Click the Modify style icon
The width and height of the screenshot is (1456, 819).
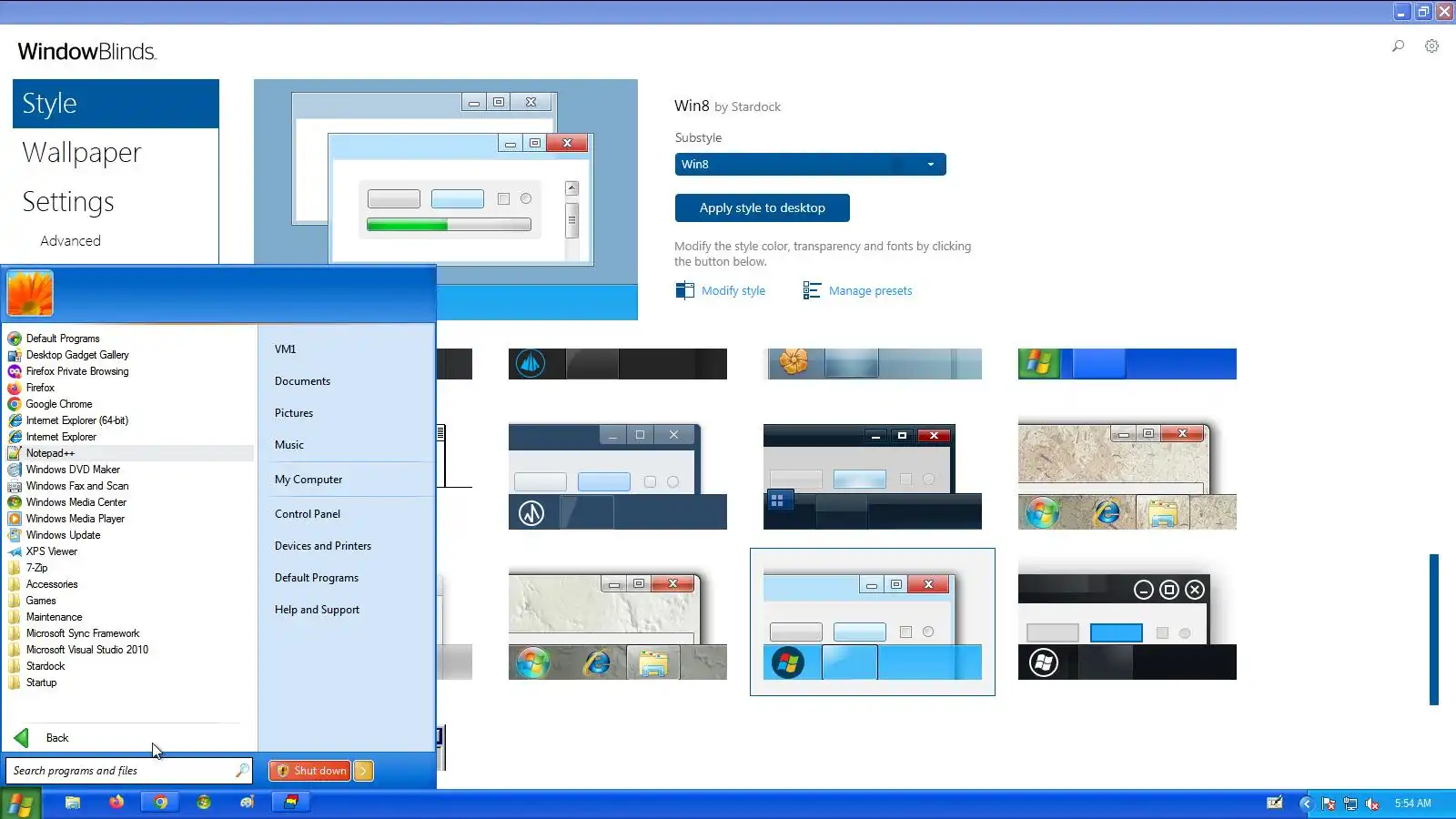[x=684, y=290]
